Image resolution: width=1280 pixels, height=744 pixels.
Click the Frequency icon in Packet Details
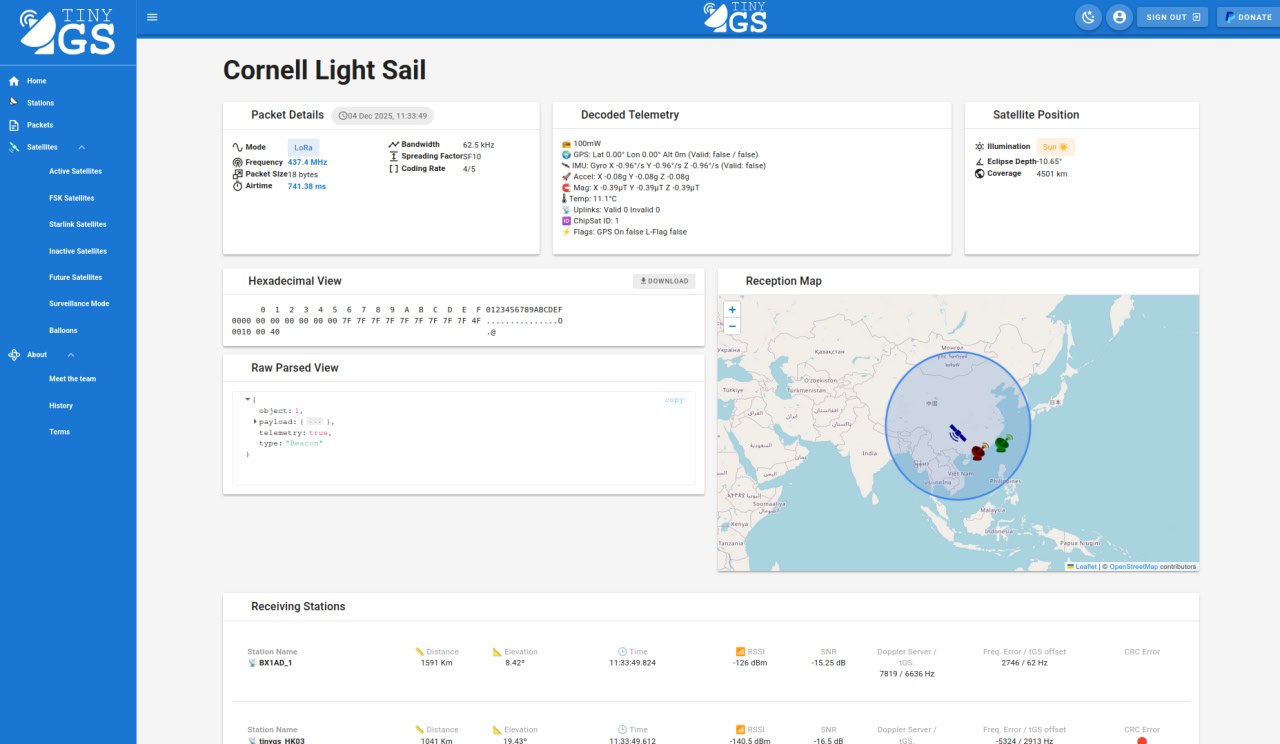238,162
